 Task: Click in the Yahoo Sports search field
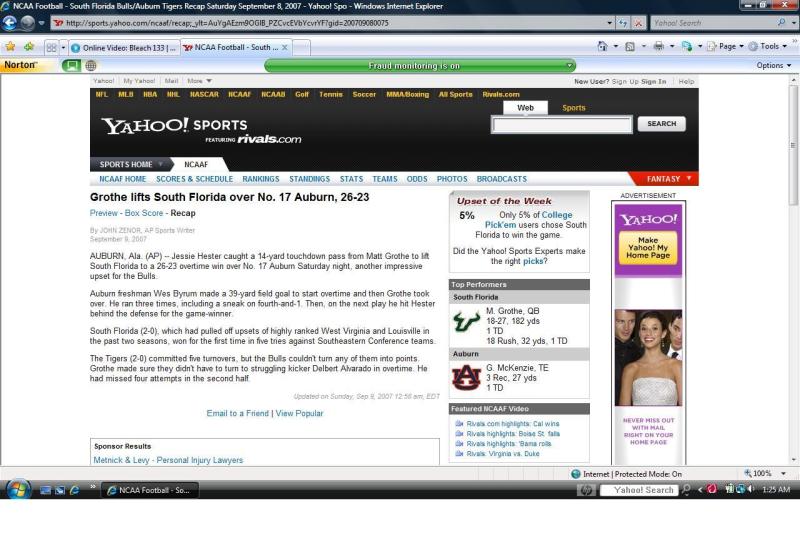[562, 124]
